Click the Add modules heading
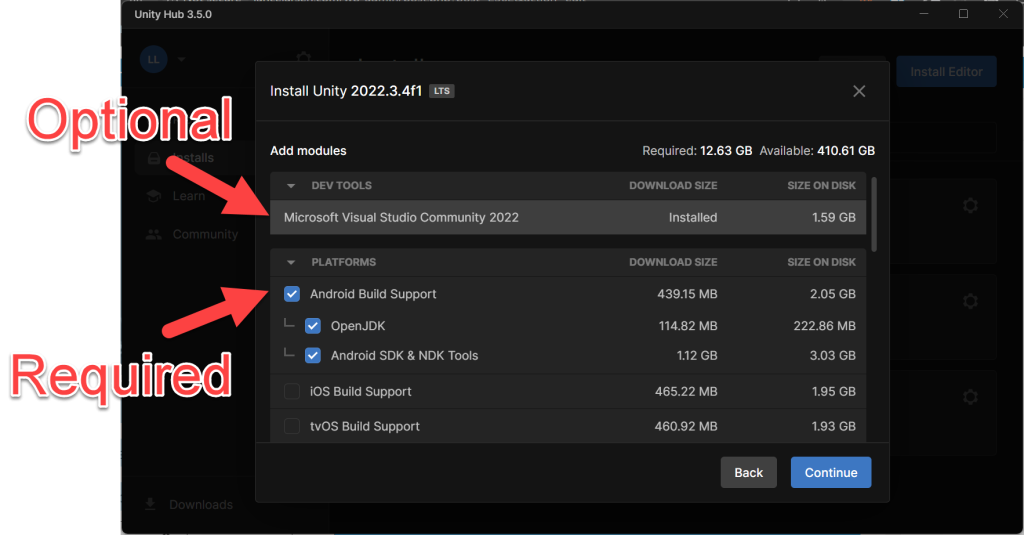The image size is (1024, 535). pos(308,151)
